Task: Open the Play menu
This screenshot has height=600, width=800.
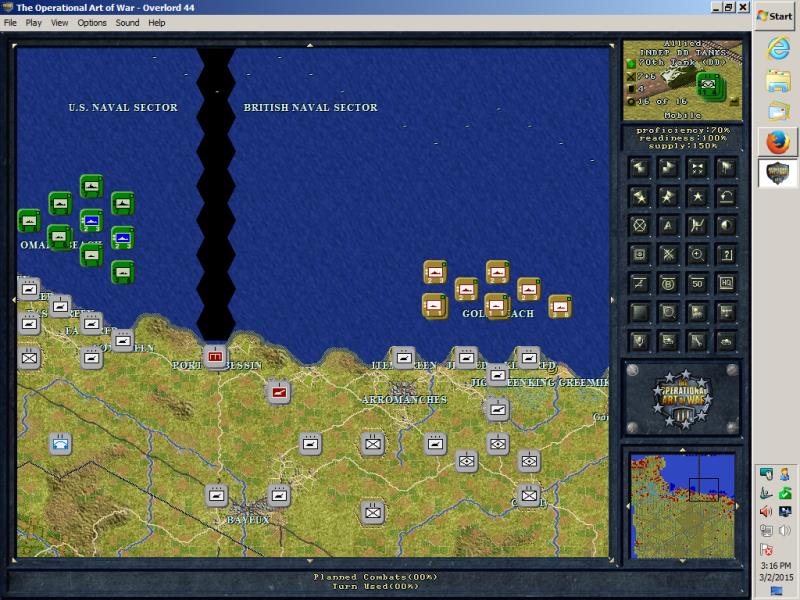Action: tap(34, 22)
